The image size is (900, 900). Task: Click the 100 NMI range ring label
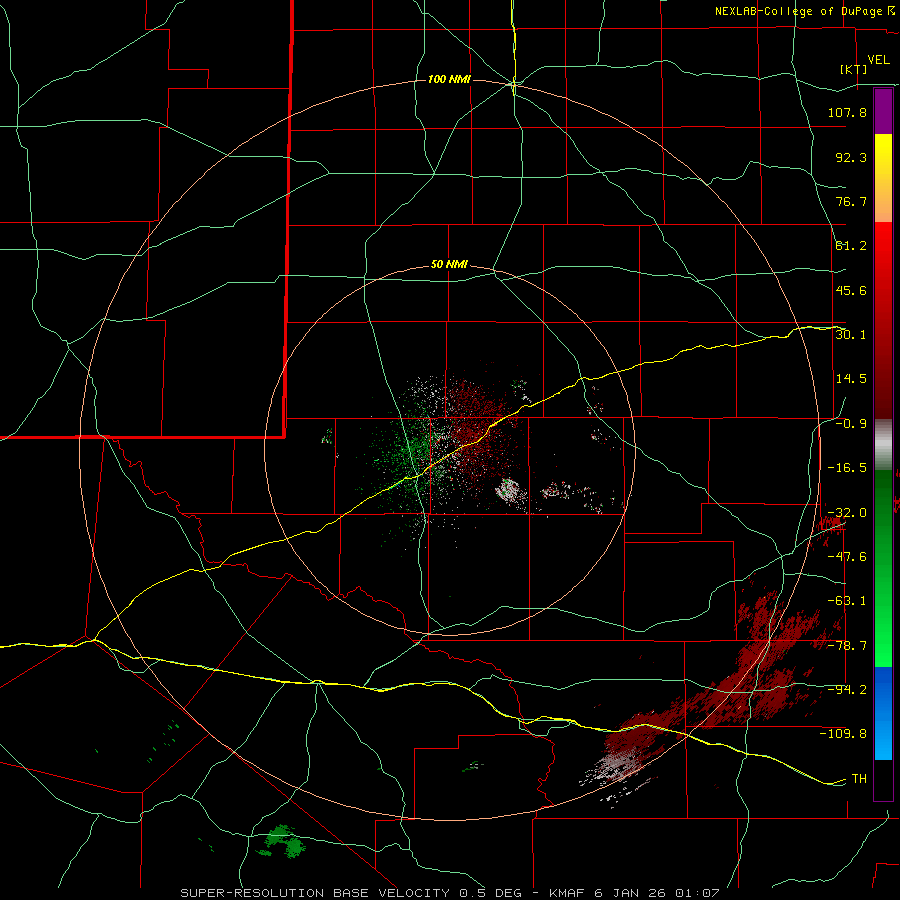click(x=449, y=79)
